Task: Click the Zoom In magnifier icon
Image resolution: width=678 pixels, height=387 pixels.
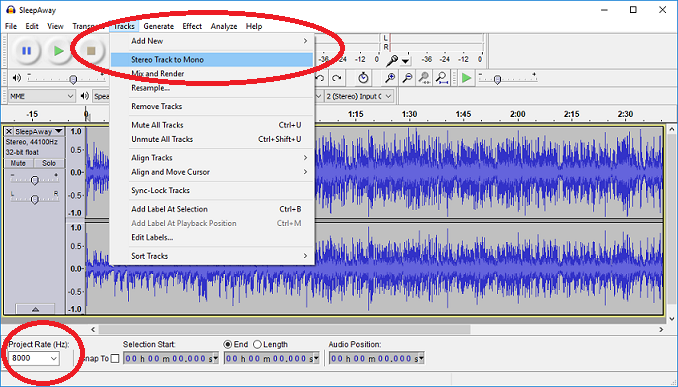Action: [390, 78]
